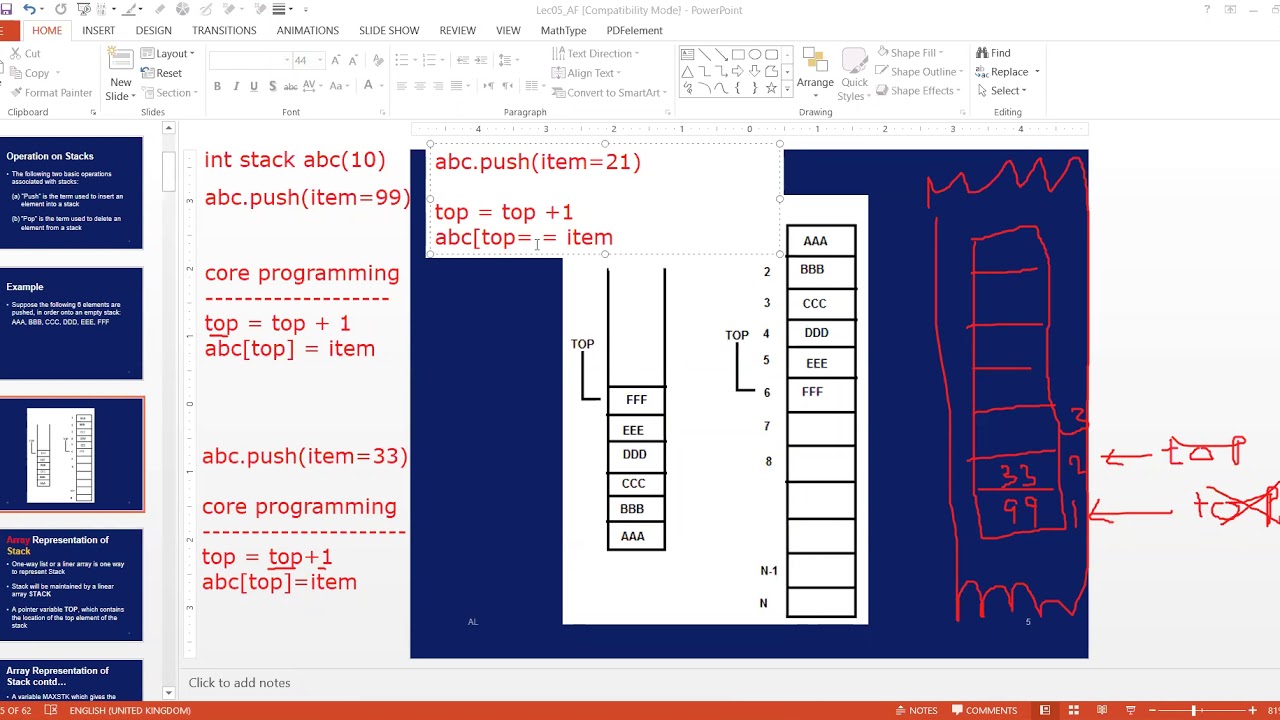Click the New Slide button
This screenshot has width=1280, height=720.
(121, 74)
